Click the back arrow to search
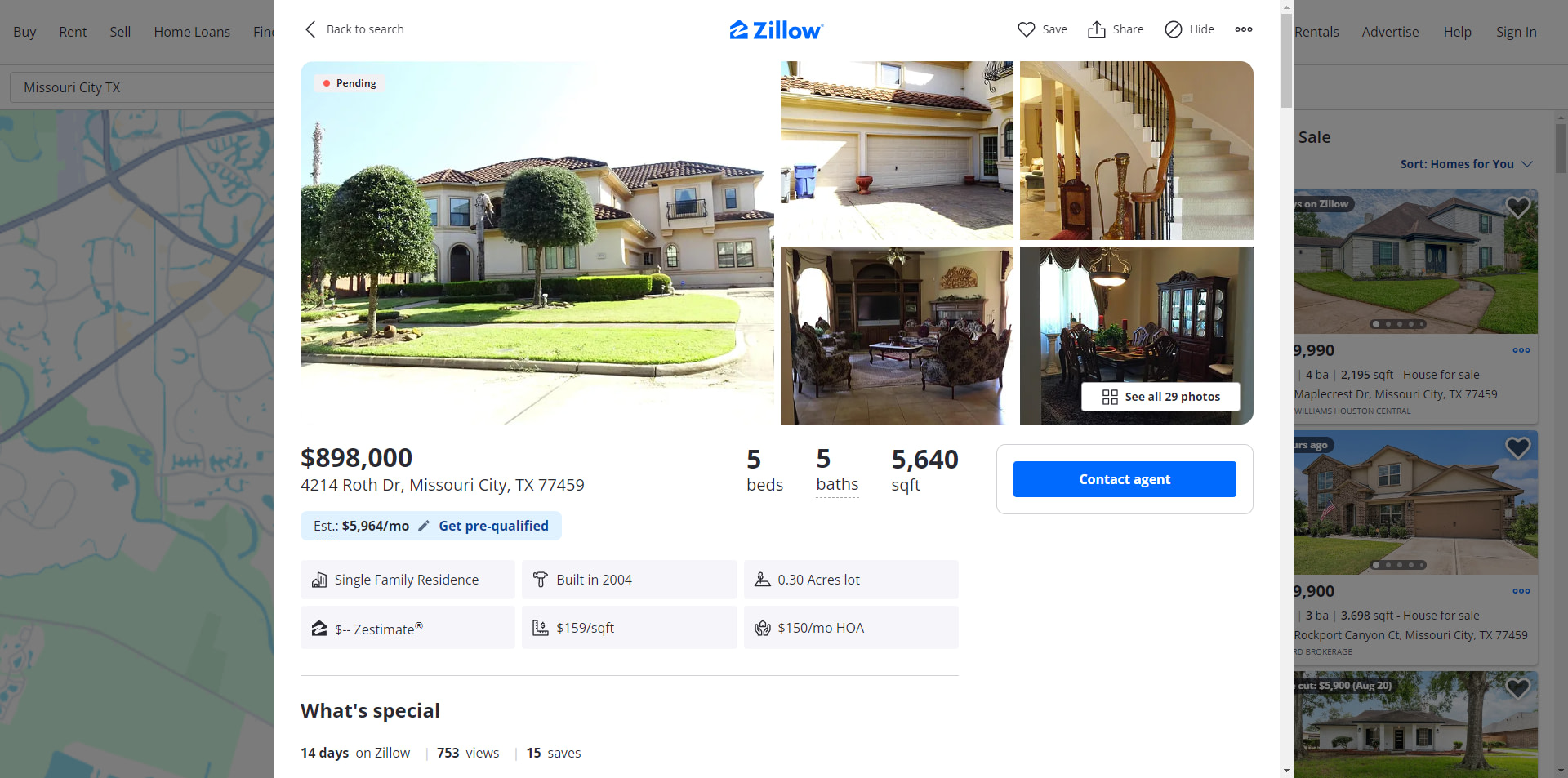 click(x=310, y=29)
